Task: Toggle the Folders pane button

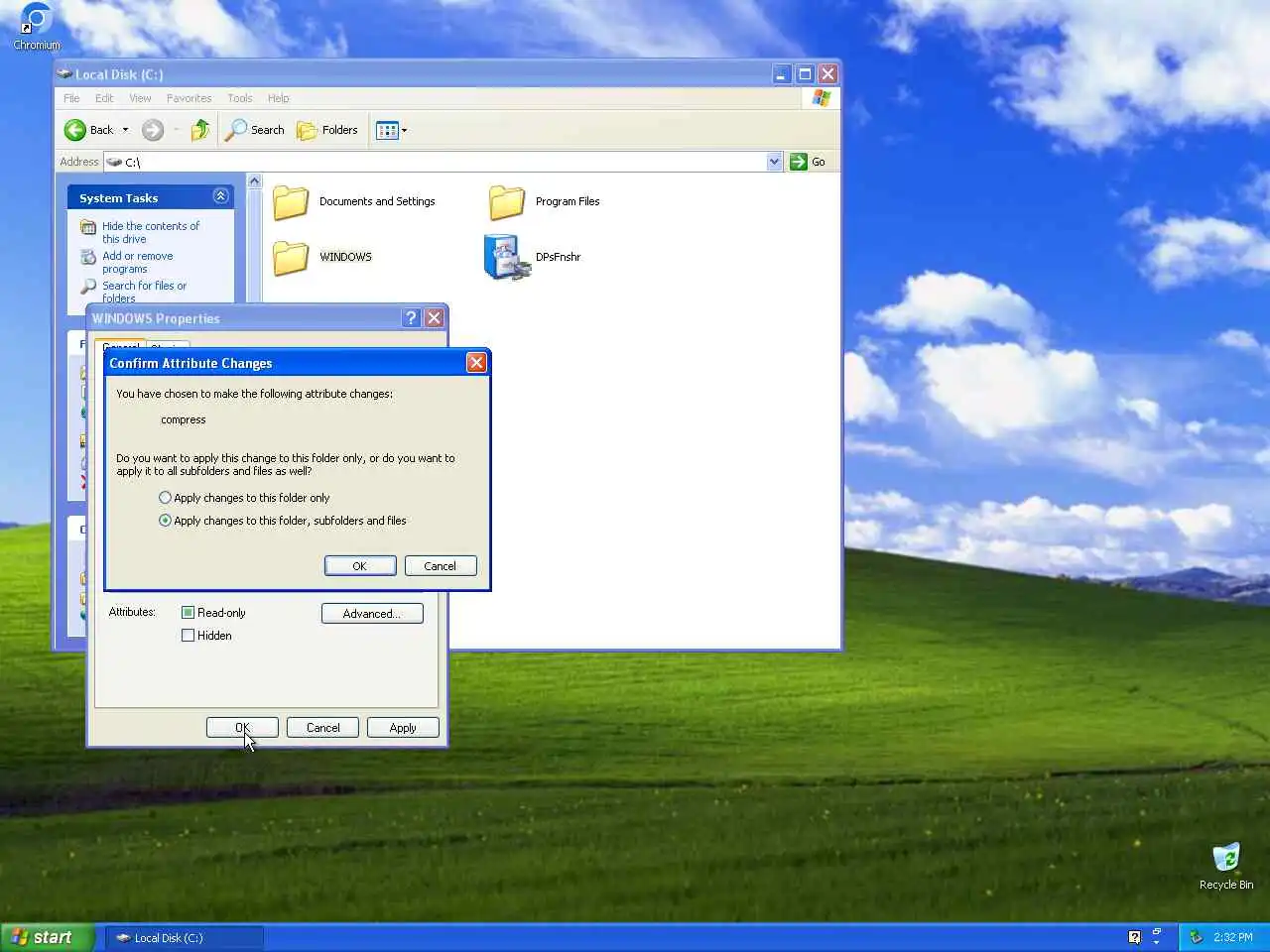Action: 327,130
